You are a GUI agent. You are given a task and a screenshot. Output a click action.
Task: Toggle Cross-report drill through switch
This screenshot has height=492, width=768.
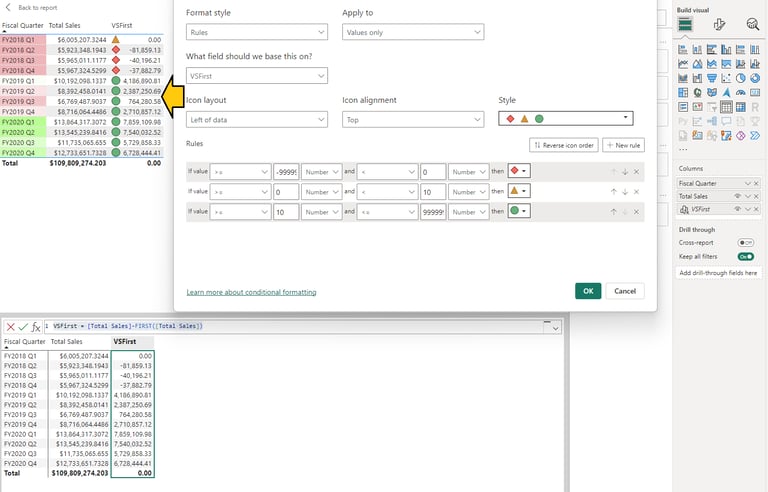tap(745, 243)
